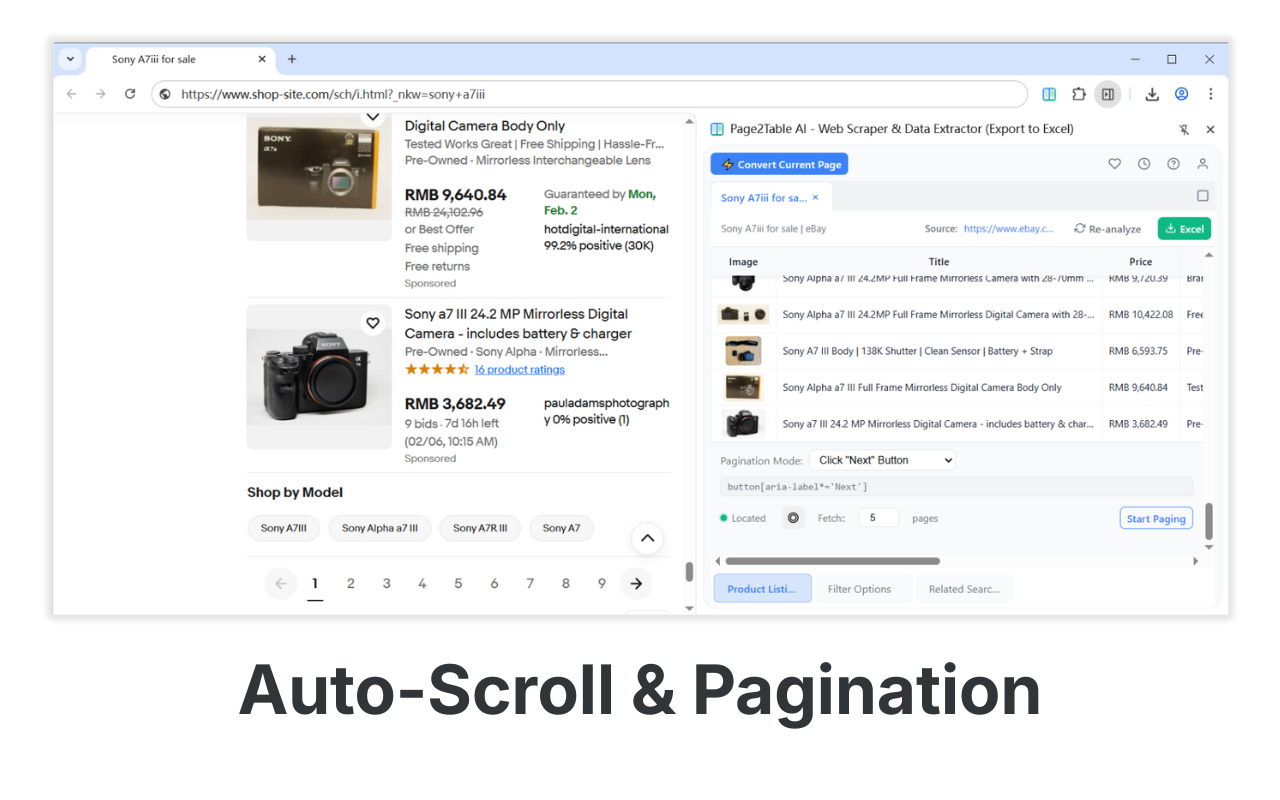
Task: Open 'Sony a7 III 24.2 MP Mirrorless Digital' listing title
Action: click(518, 324)
